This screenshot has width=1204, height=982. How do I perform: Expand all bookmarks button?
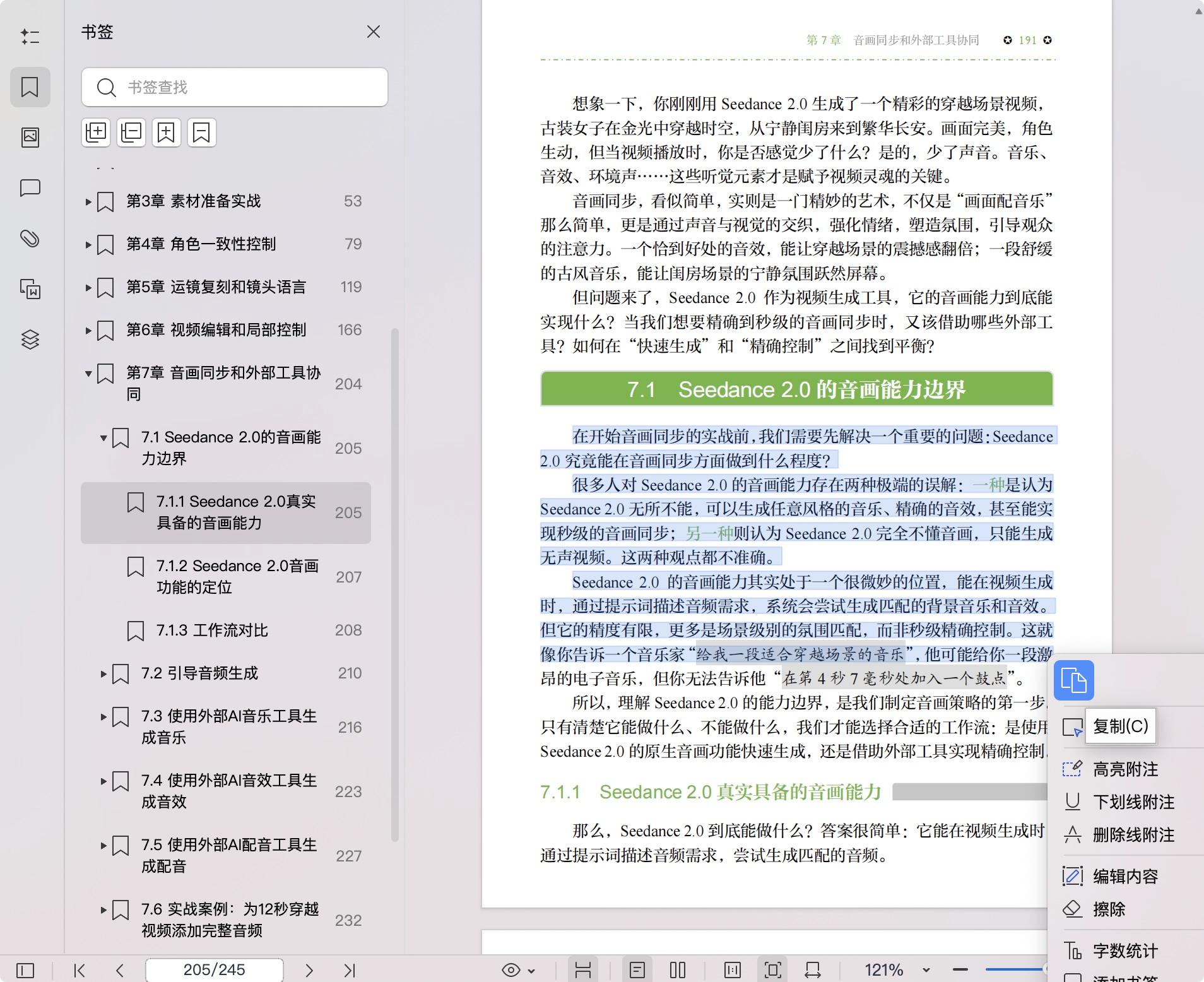click(x=96, y=133)
